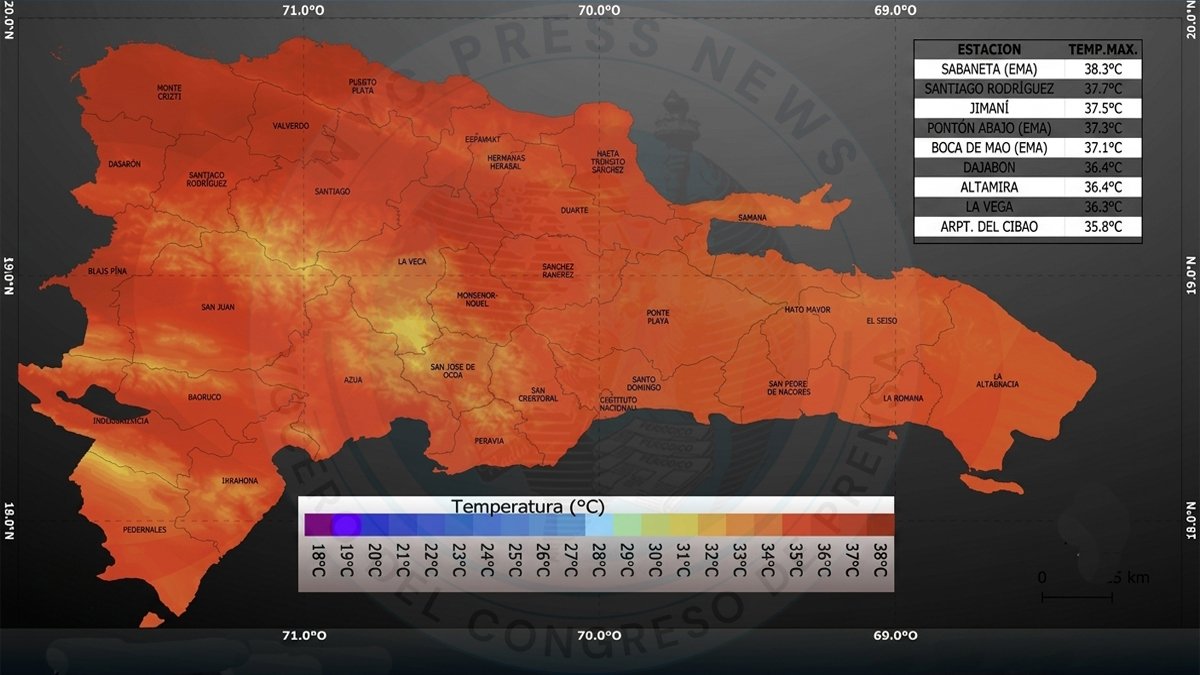The width and height of the screenshot is (1200, 675).
Task: Click the San Juan province label
Action: [x=217, y=307]
